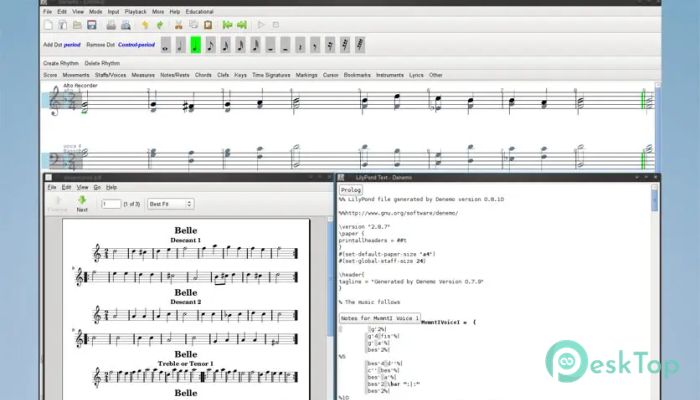
Task: Select the sixteenth rest button
Action: pyautogui.click(x=330, y=45)
